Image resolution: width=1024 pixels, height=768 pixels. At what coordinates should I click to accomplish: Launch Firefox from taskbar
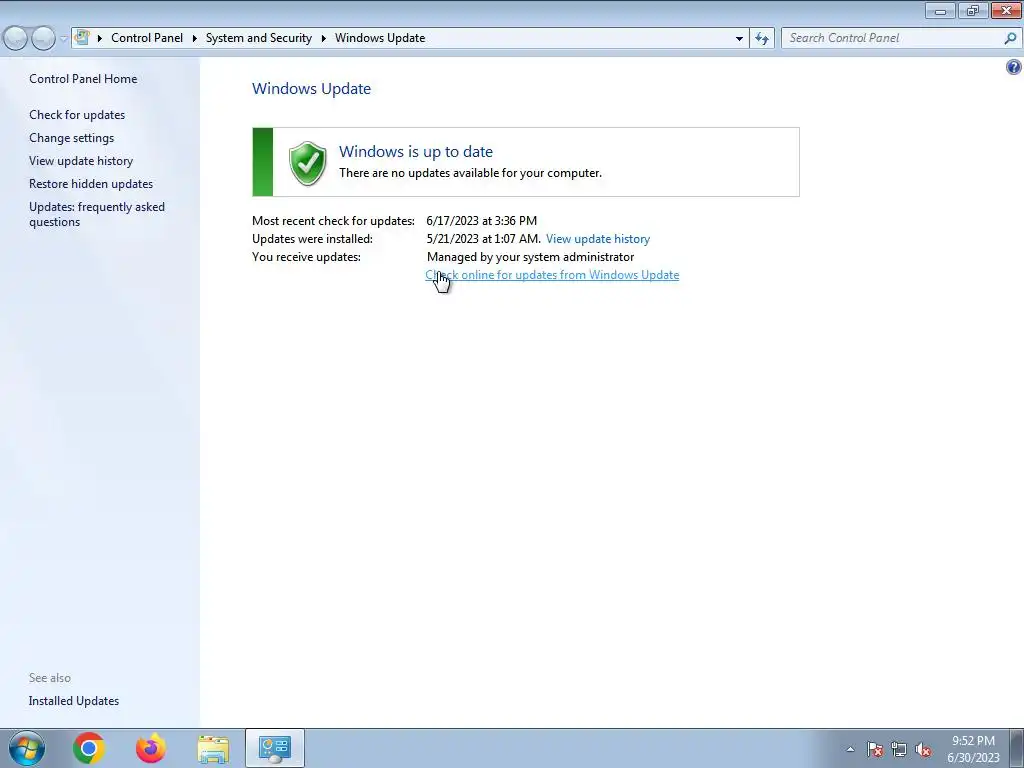tap(151, 748)
